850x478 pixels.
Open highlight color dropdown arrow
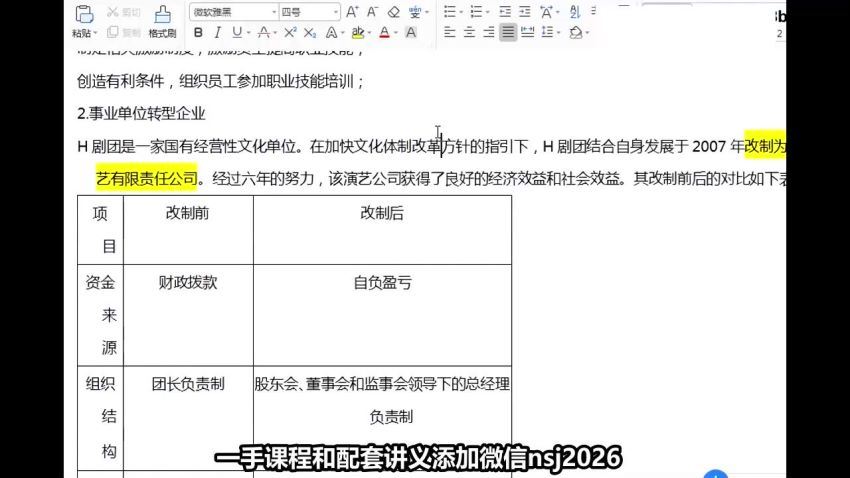click(x=370, y=33)
